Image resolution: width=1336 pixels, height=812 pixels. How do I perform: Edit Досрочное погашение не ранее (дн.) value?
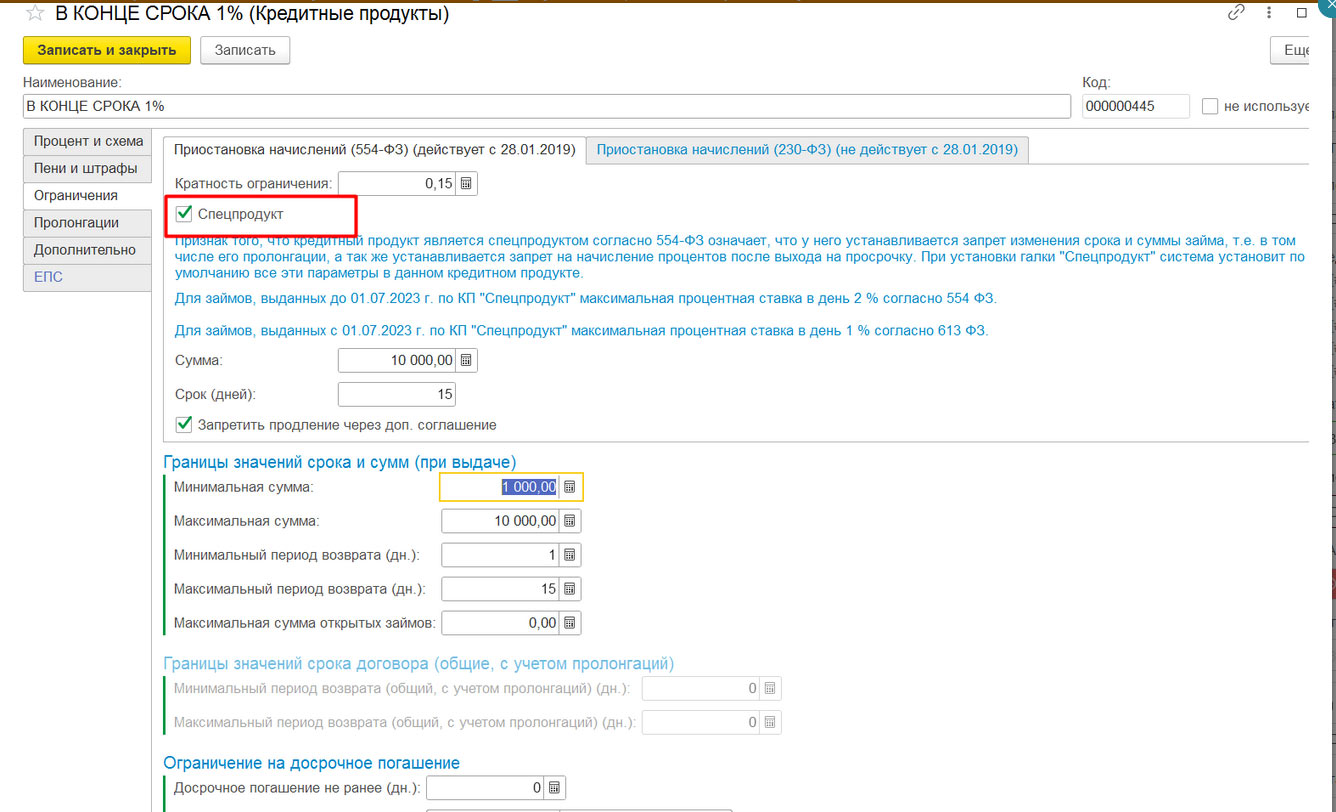coord(486,788)
